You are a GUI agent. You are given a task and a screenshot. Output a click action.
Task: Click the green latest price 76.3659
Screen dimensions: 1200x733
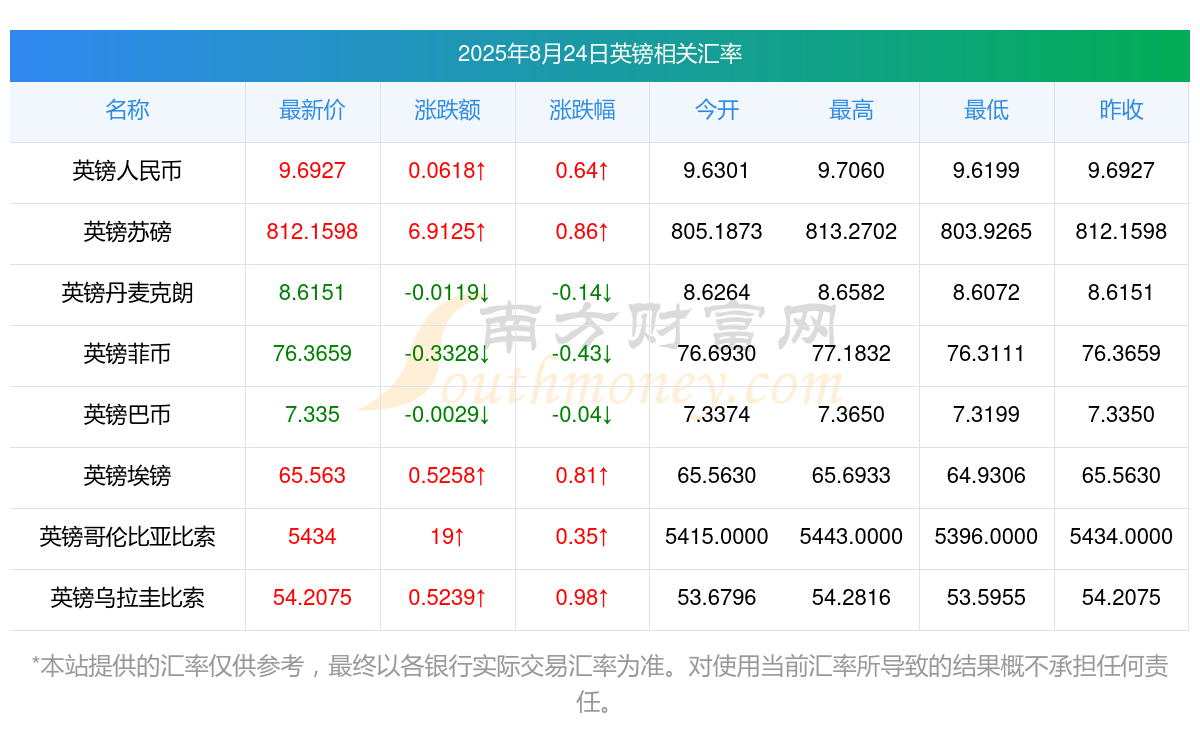point(312,354)
